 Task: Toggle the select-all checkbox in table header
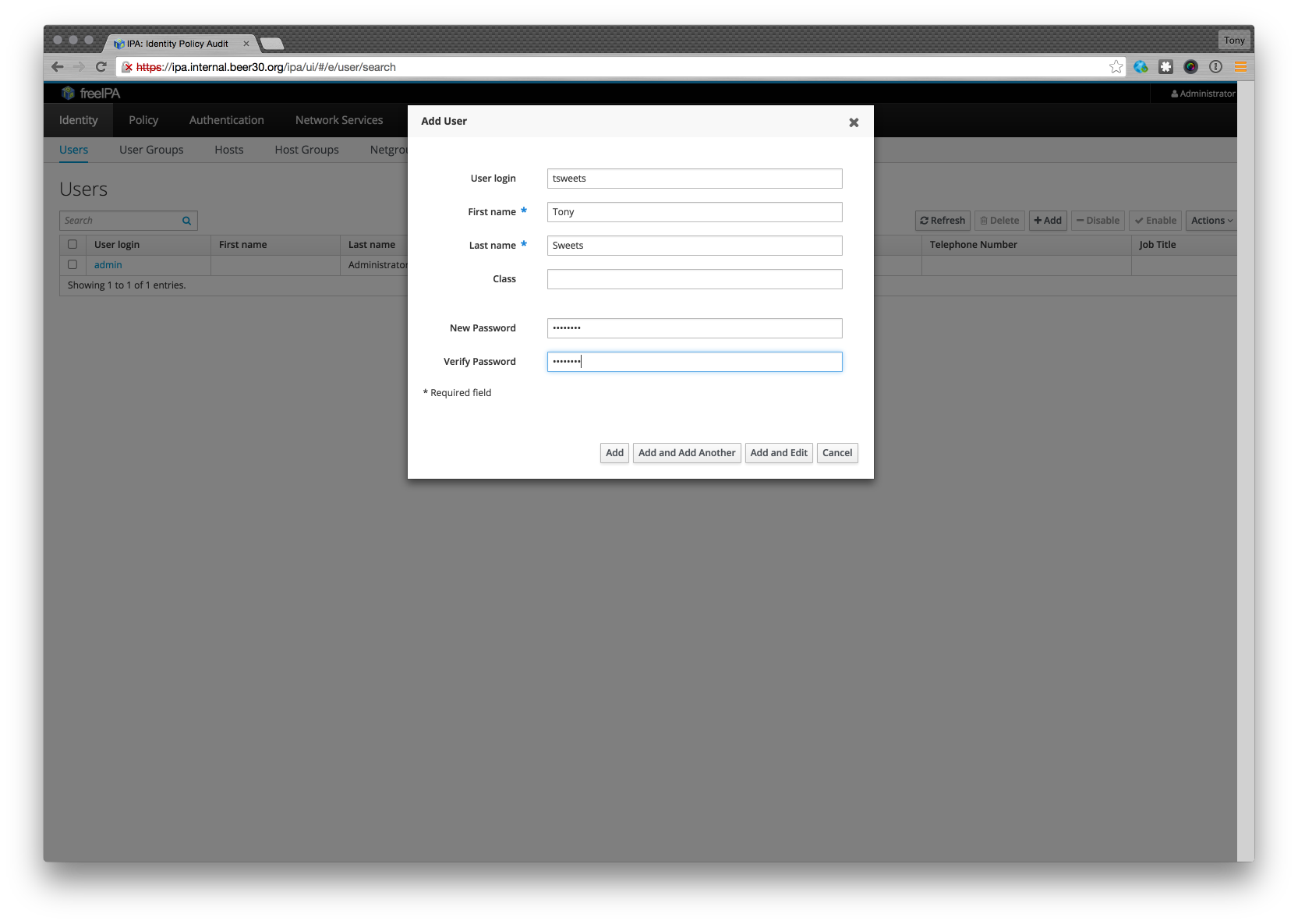(73, 245)
